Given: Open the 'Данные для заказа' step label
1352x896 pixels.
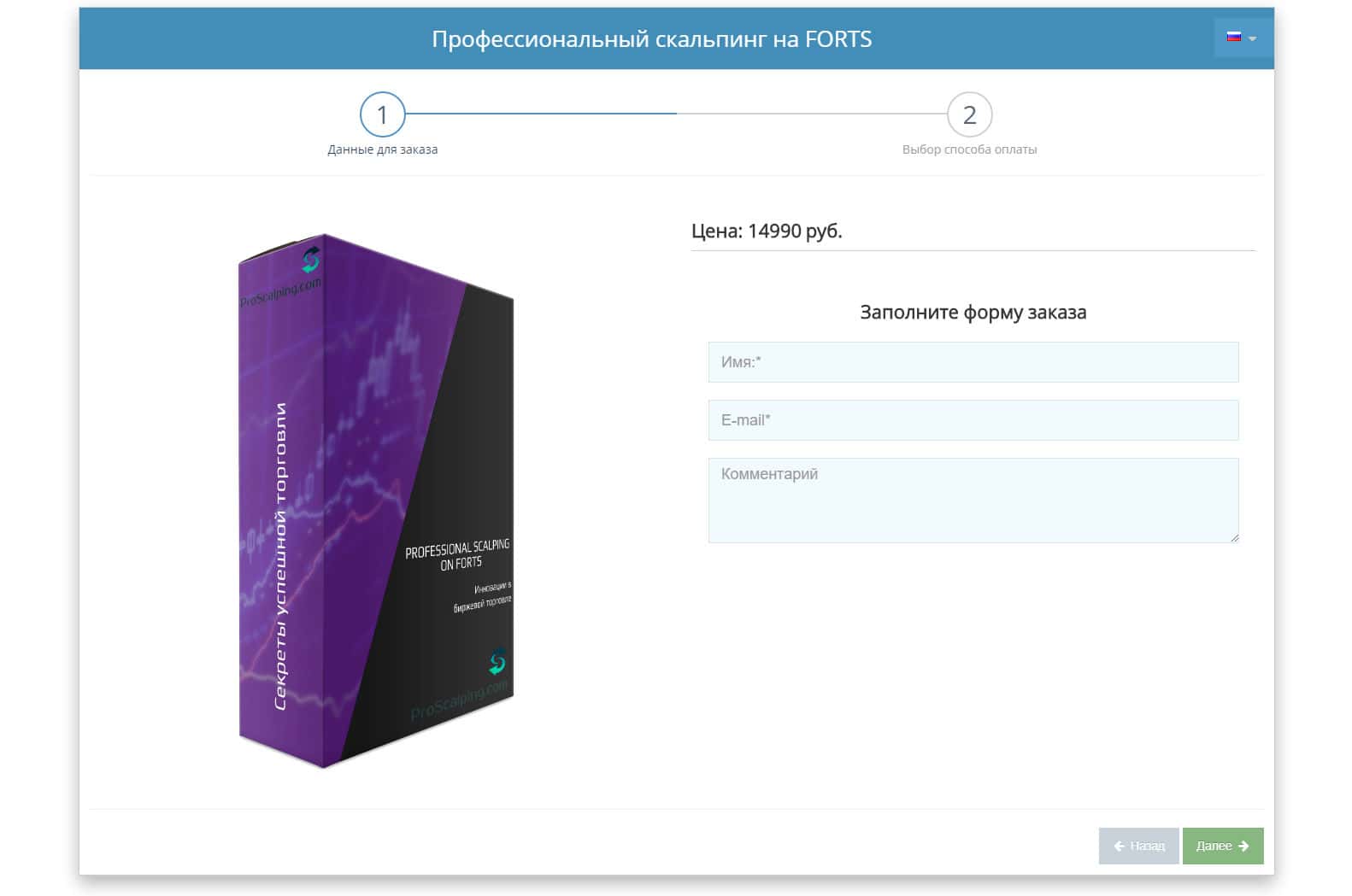Looking at the screenshot, I should pyautogui.click(x=382, y=149).
